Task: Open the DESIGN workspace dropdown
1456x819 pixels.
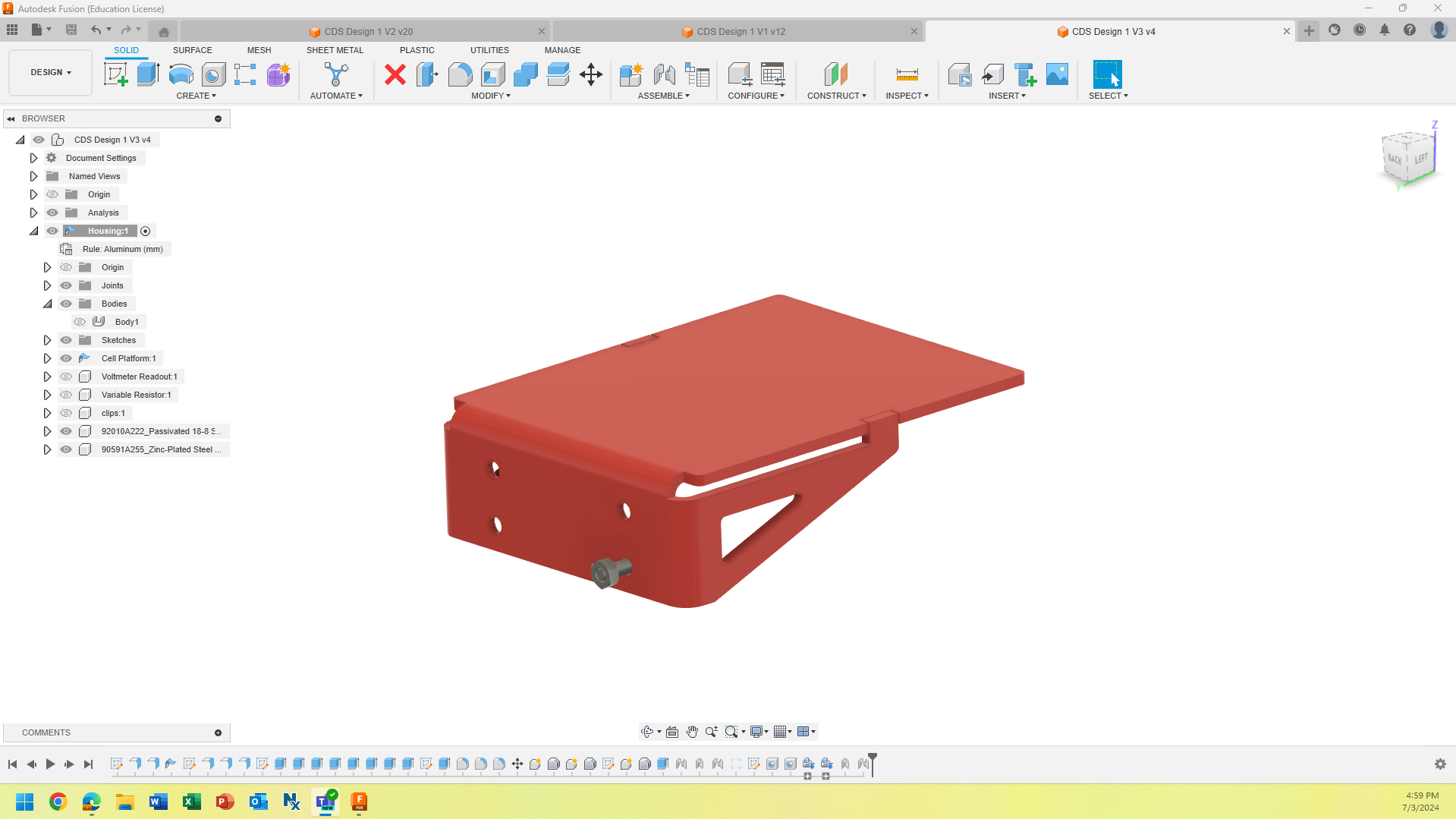Action: pyautogui.click(x=51, y=73)
